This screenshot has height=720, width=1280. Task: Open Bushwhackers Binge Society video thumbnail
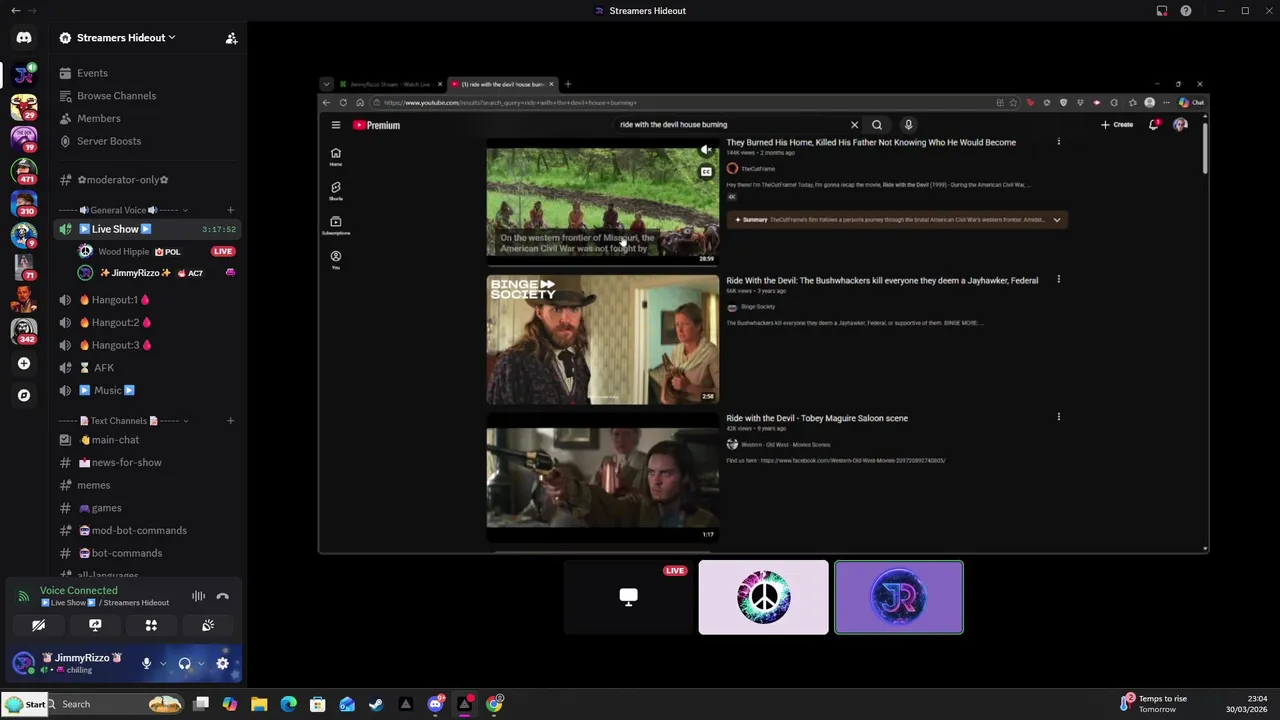pos(602,340)
